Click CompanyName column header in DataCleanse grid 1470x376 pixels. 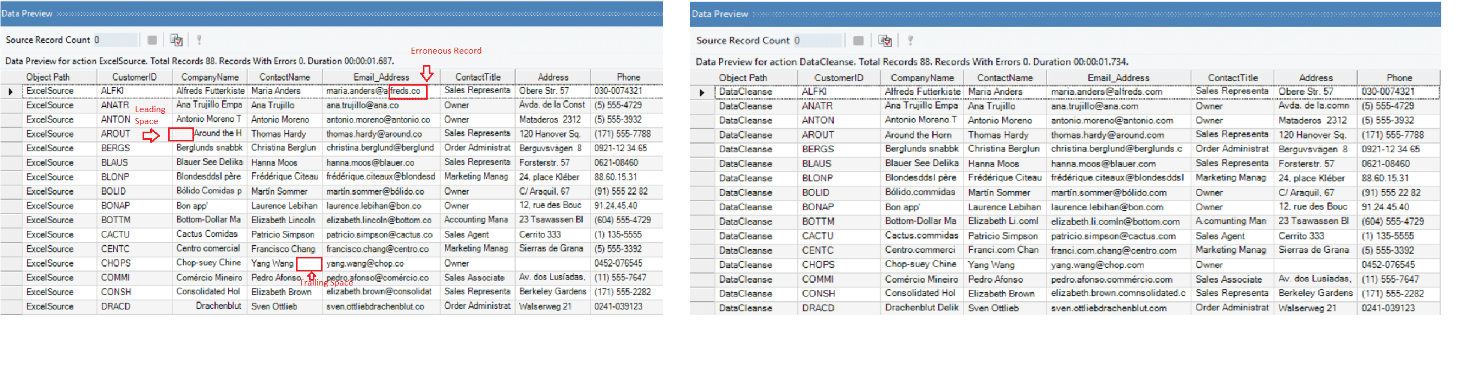tap(922, 77)
